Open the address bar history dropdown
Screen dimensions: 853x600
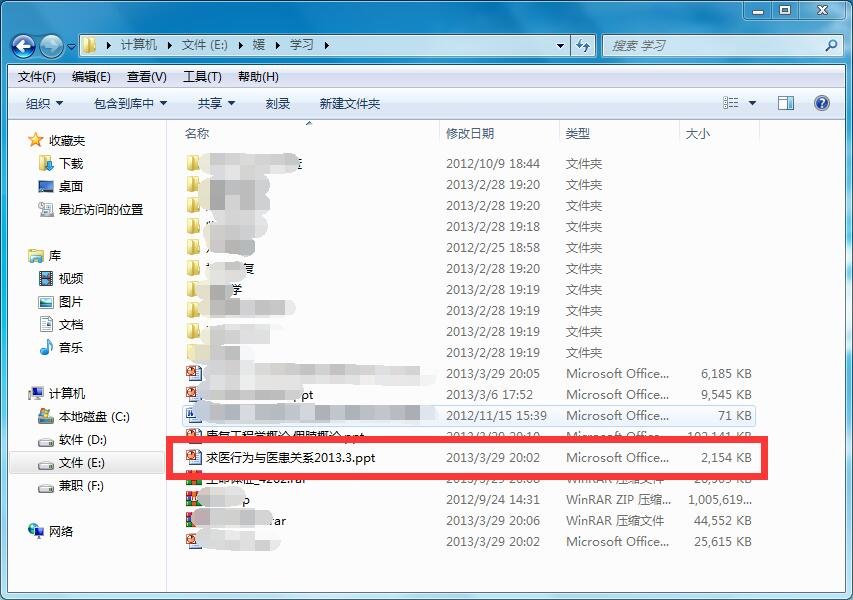560,46
